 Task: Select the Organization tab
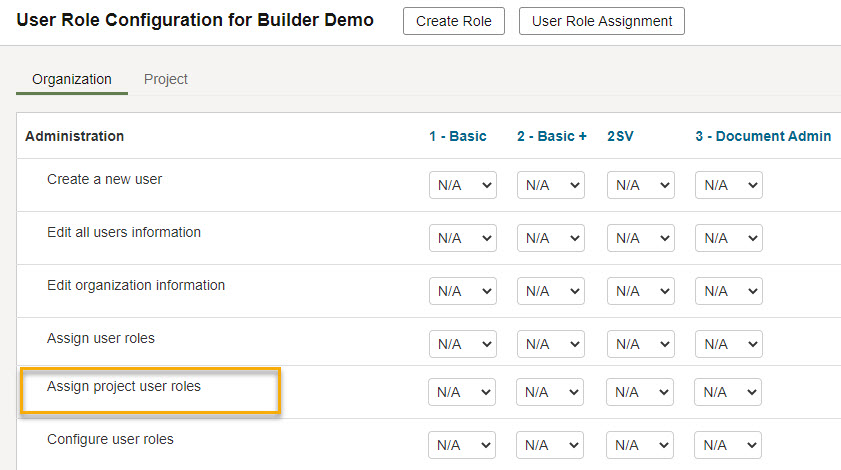point(72,79)
